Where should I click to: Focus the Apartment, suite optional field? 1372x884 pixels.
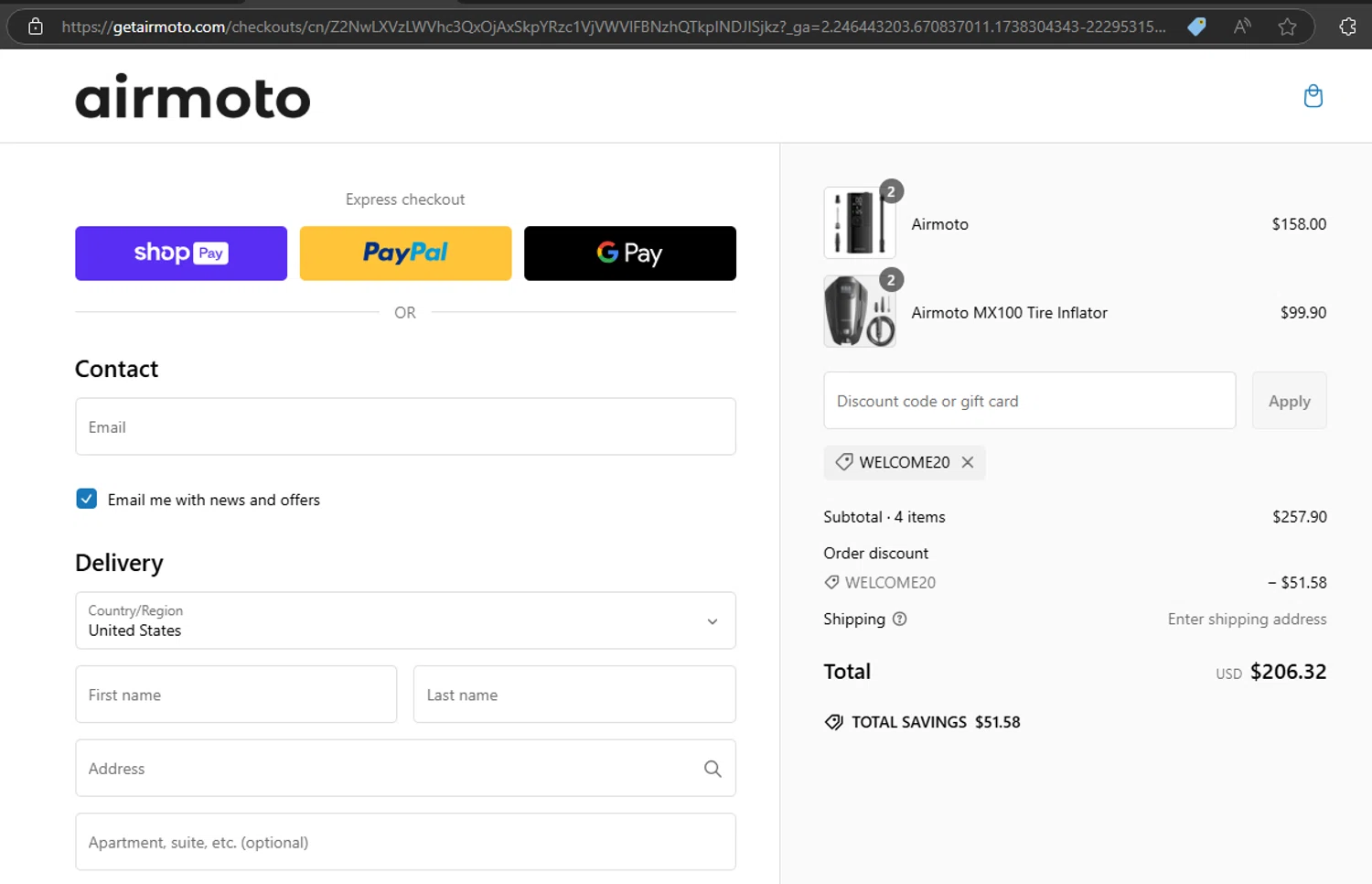pos(405,842)
